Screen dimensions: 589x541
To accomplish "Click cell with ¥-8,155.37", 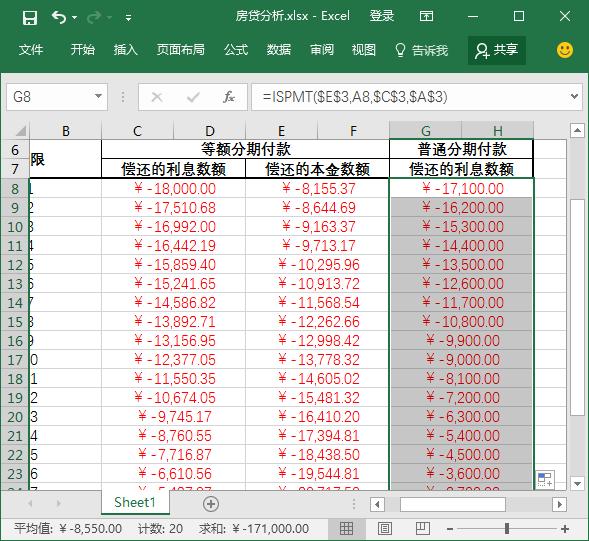I will point(317,189).
